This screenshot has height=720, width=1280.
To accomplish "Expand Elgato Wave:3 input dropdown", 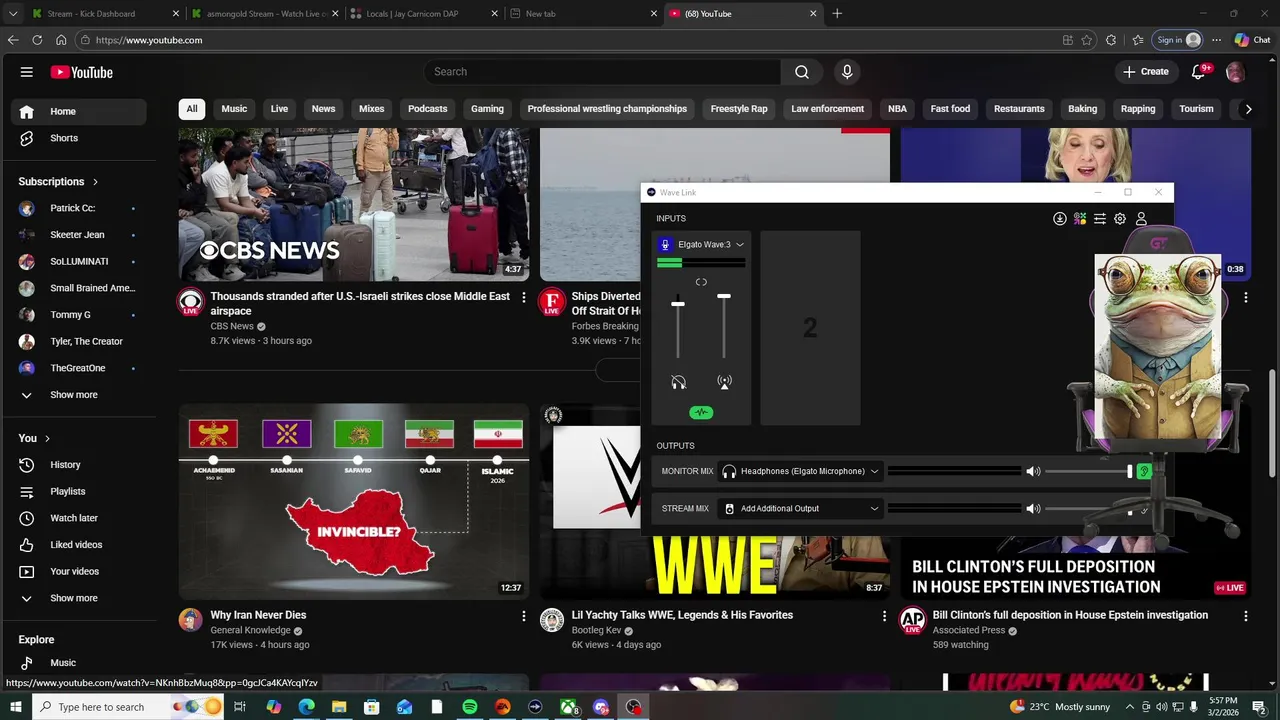I will click(740, 244).
